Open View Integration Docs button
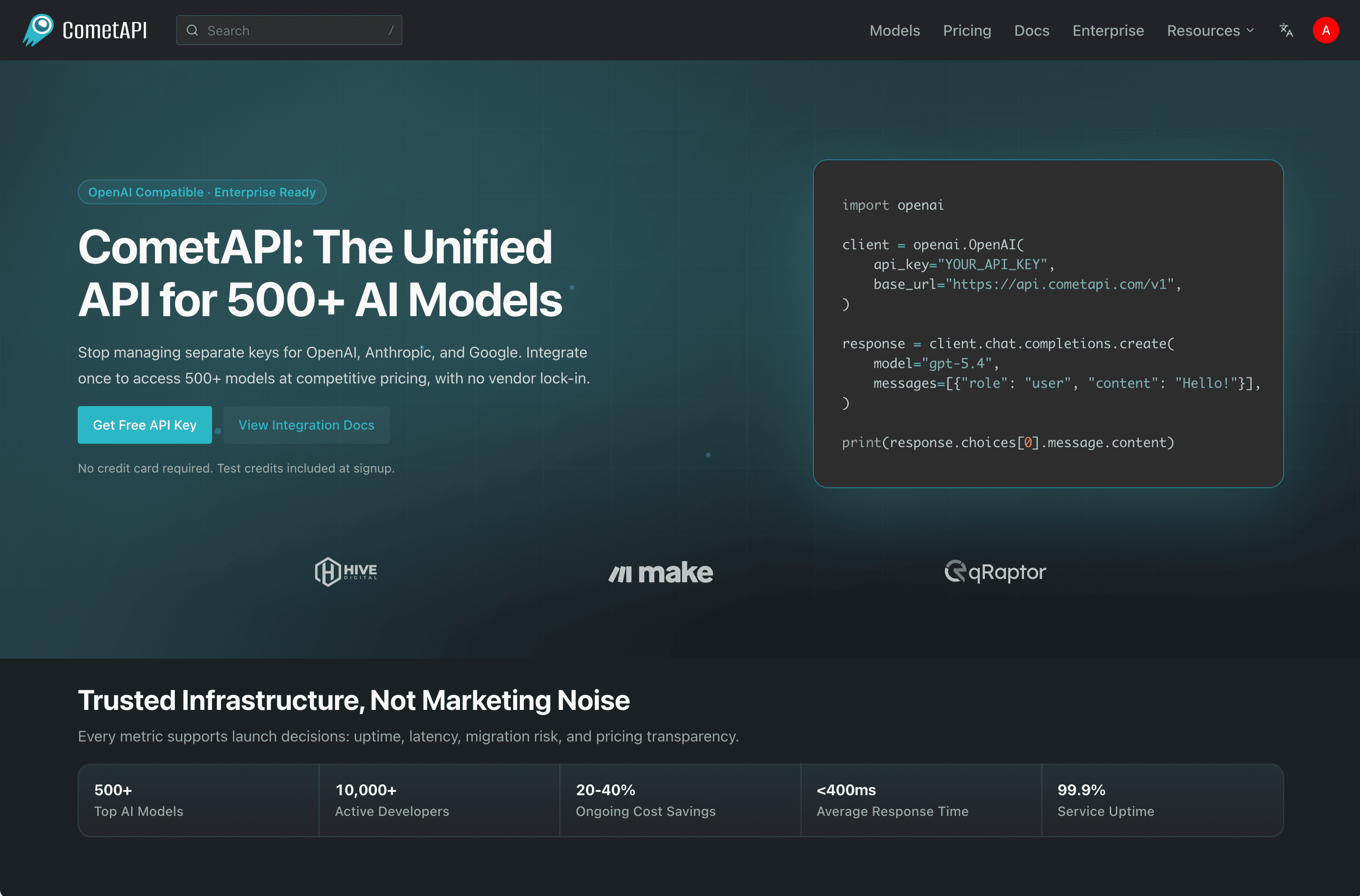Screen dimensions: 1360x896 pos(306,425)
